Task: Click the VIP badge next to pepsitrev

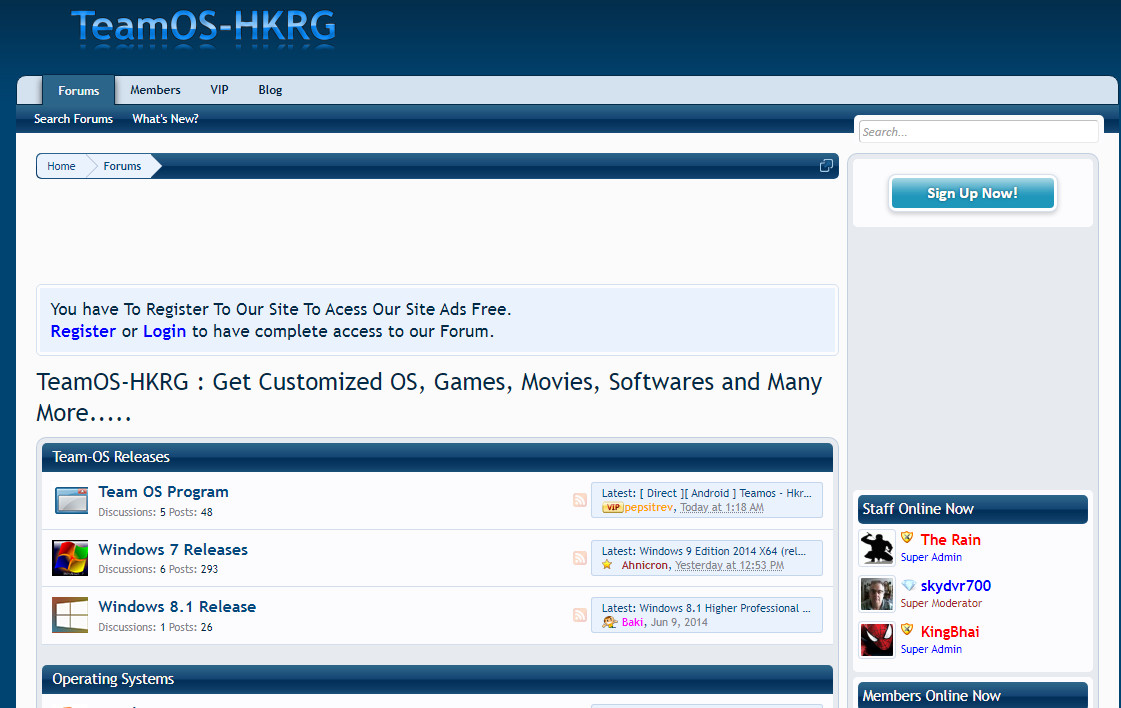Action: coord(613,508)
